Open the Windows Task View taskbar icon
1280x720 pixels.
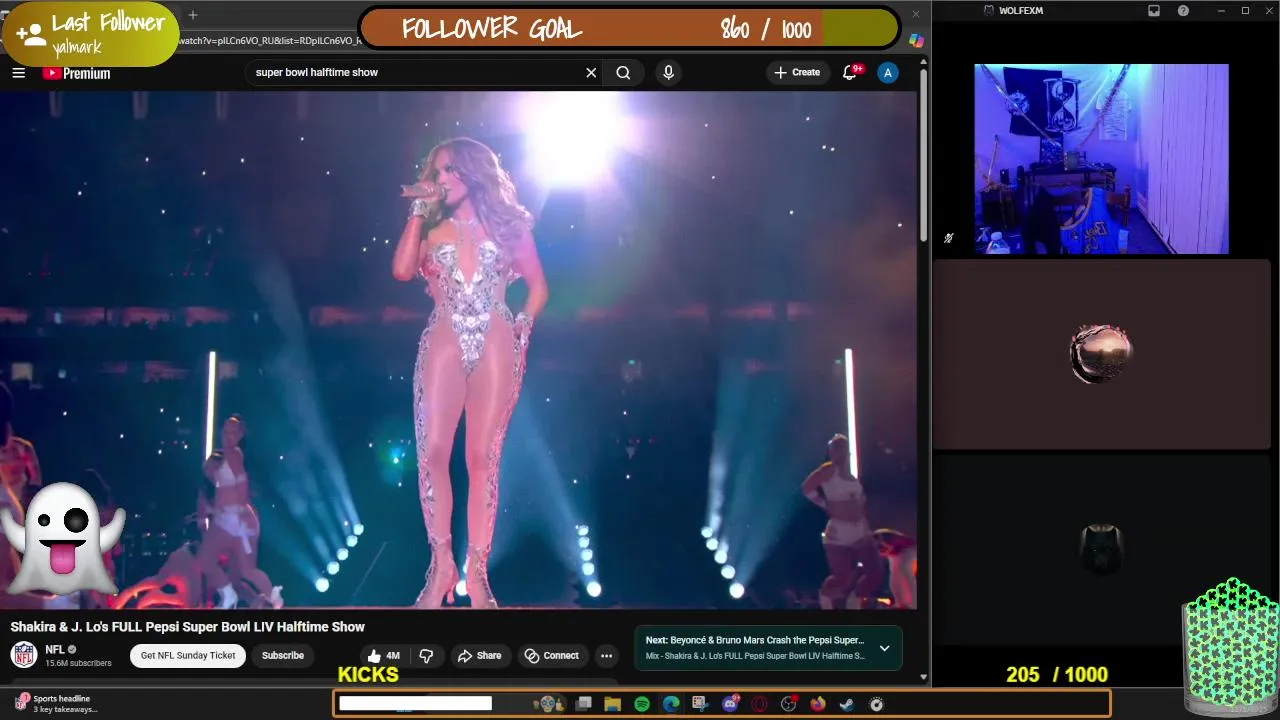coord(584,704)
